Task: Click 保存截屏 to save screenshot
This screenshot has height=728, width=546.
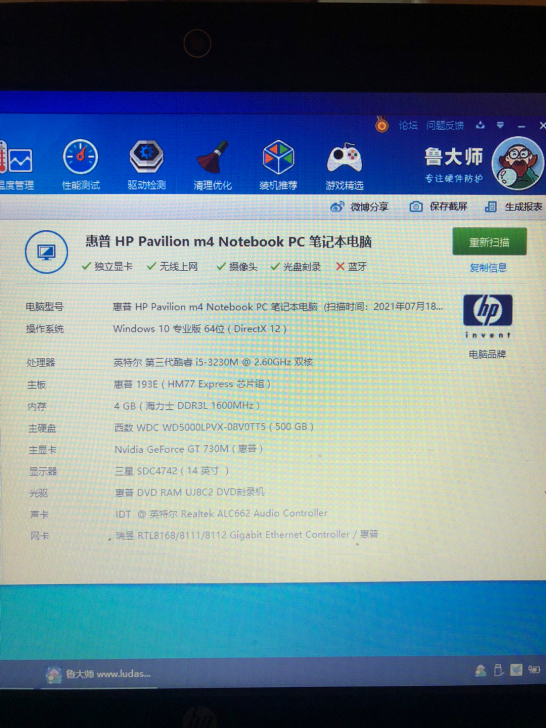Action: (x=438, y=207)
